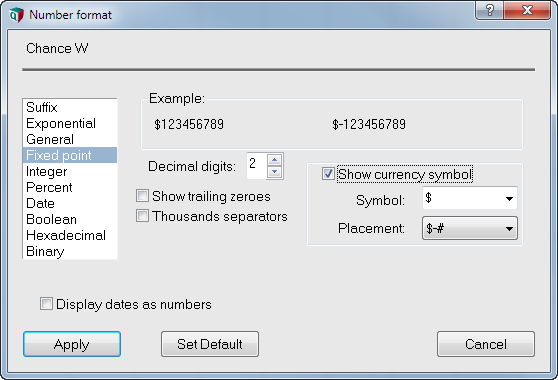
Task: Cancel the number format dialog
Action: tap(486, 344)
